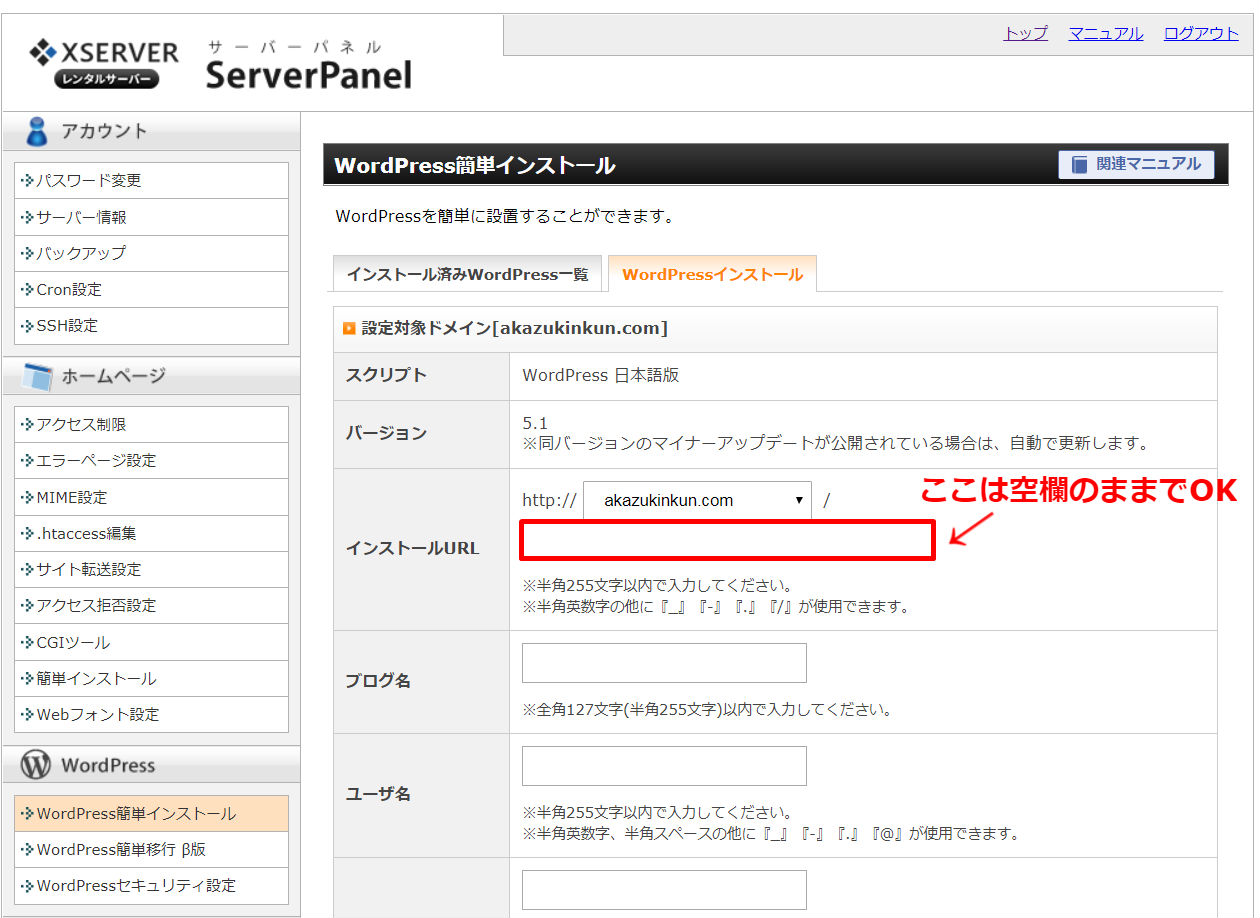The width and height of the screenshot is (1260, 918).
Task: Click the インストールURL row label
Action: [412, 548]
